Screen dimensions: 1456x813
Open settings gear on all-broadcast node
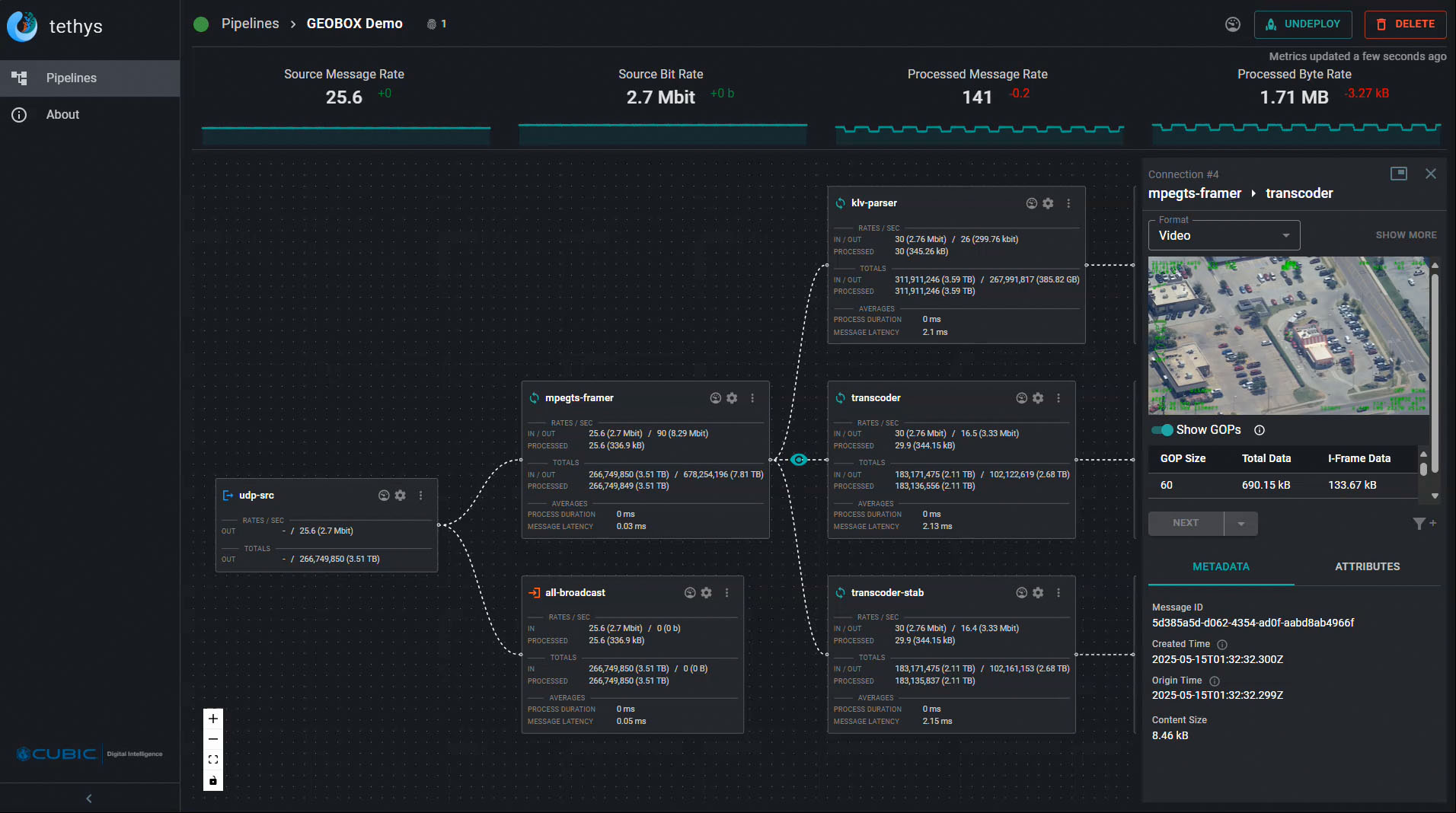point(707,593)
